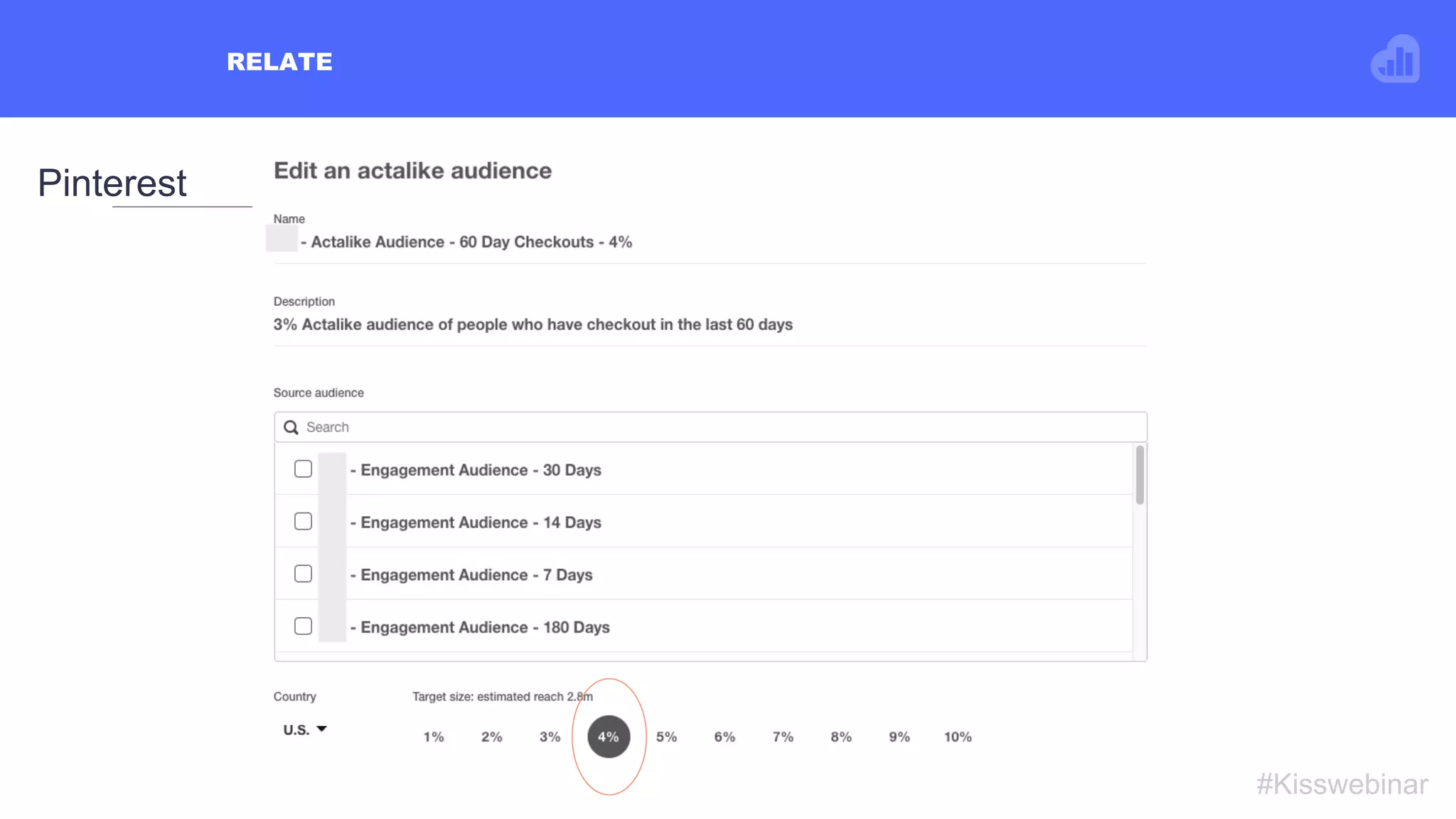Select 1% target size
The image size is (1456, 819).
pos(434,737)
